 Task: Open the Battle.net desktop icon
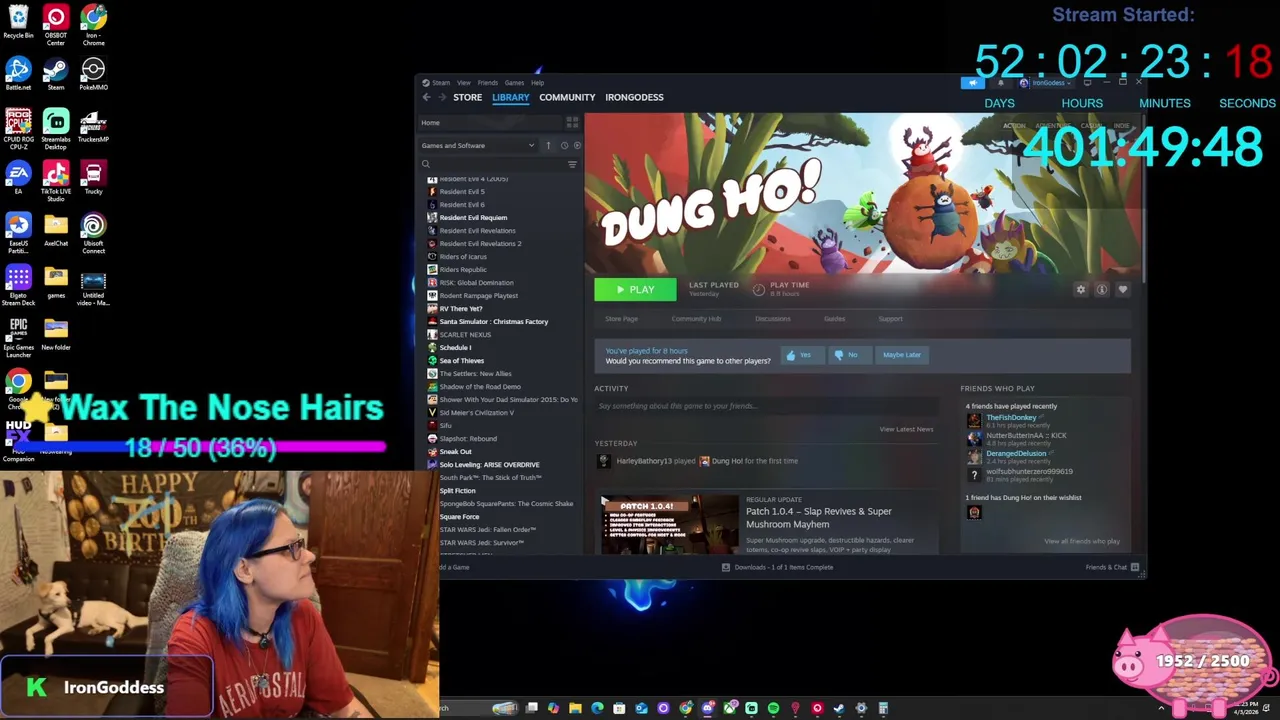click(18, 74)
